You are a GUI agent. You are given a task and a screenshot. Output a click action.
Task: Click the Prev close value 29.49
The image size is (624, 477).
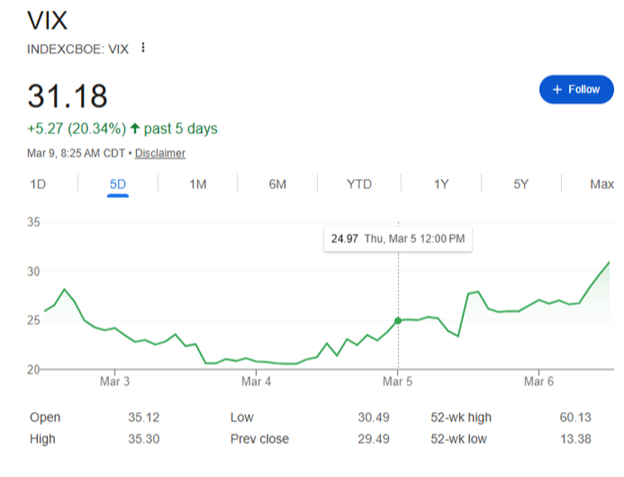click(x=373, y=439)
